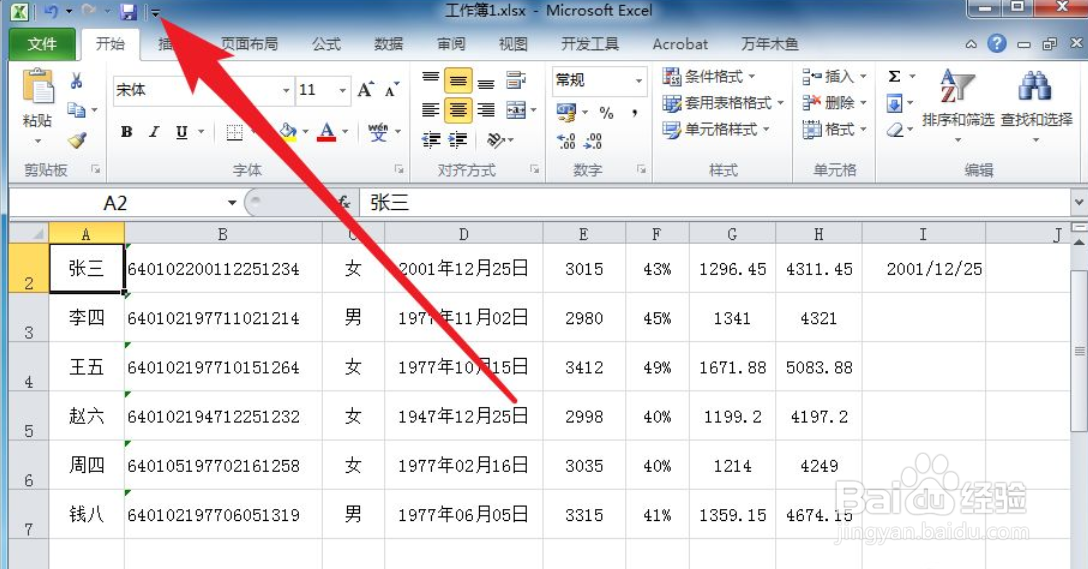Toggle bottom vertical alignment
The width and height of the screenshot is (1088, 569).
click(486, 82)
